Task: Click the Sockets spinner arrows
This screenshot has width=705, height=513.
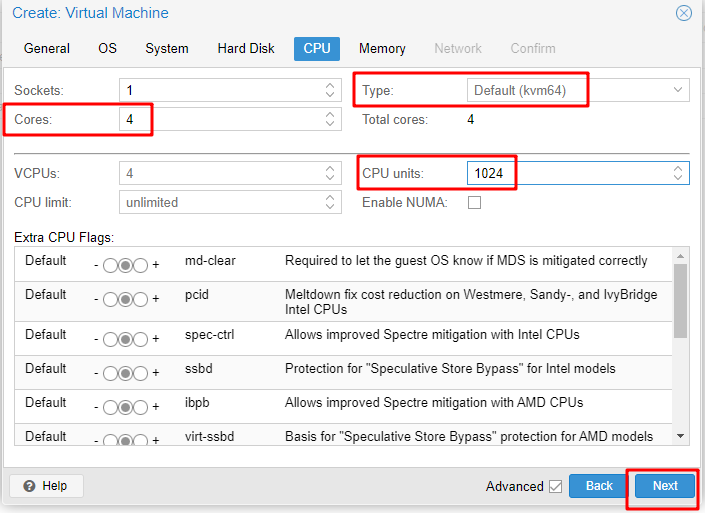Action: pos(331,90)
